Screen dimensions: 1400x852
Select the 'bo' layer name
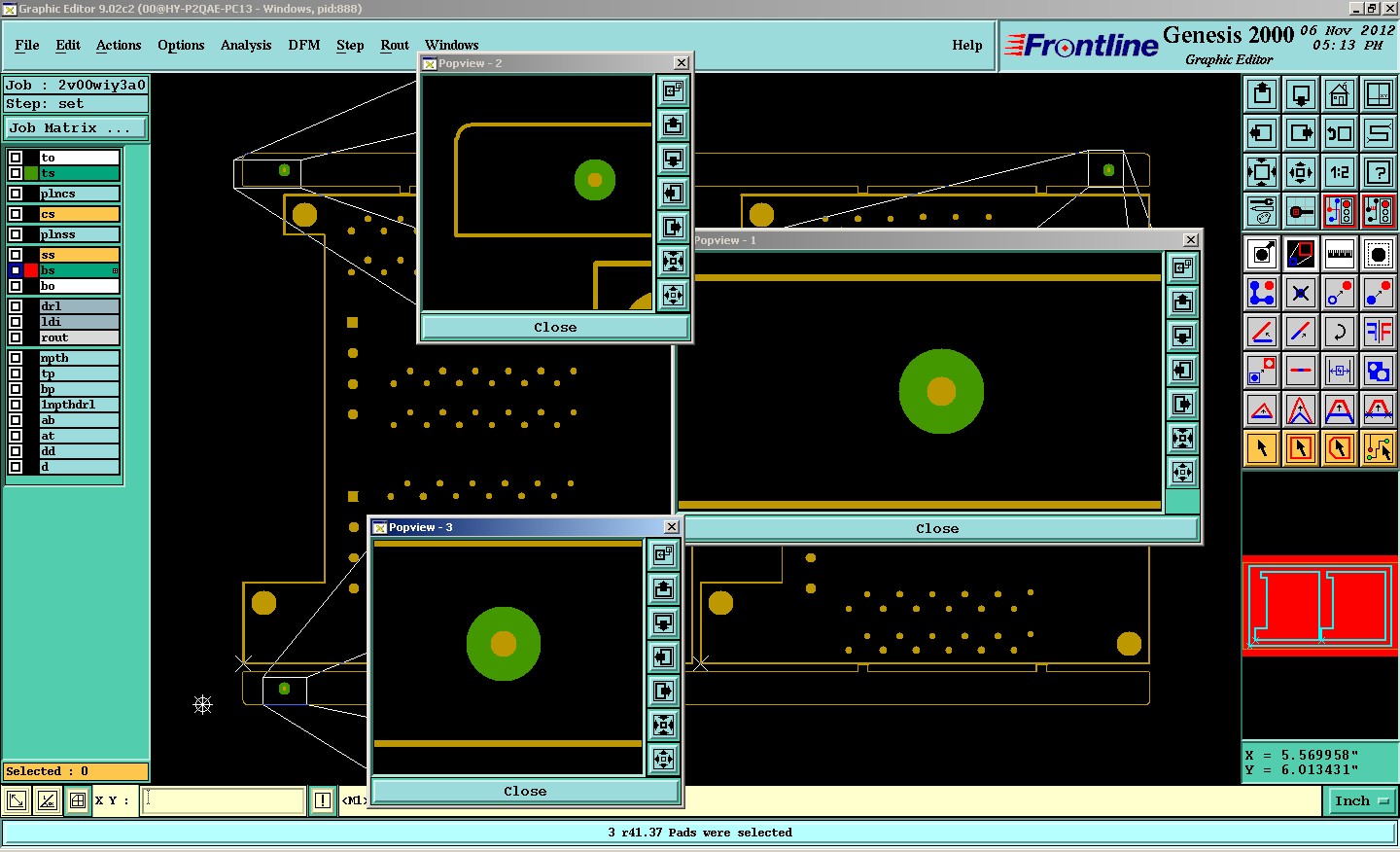79,286
